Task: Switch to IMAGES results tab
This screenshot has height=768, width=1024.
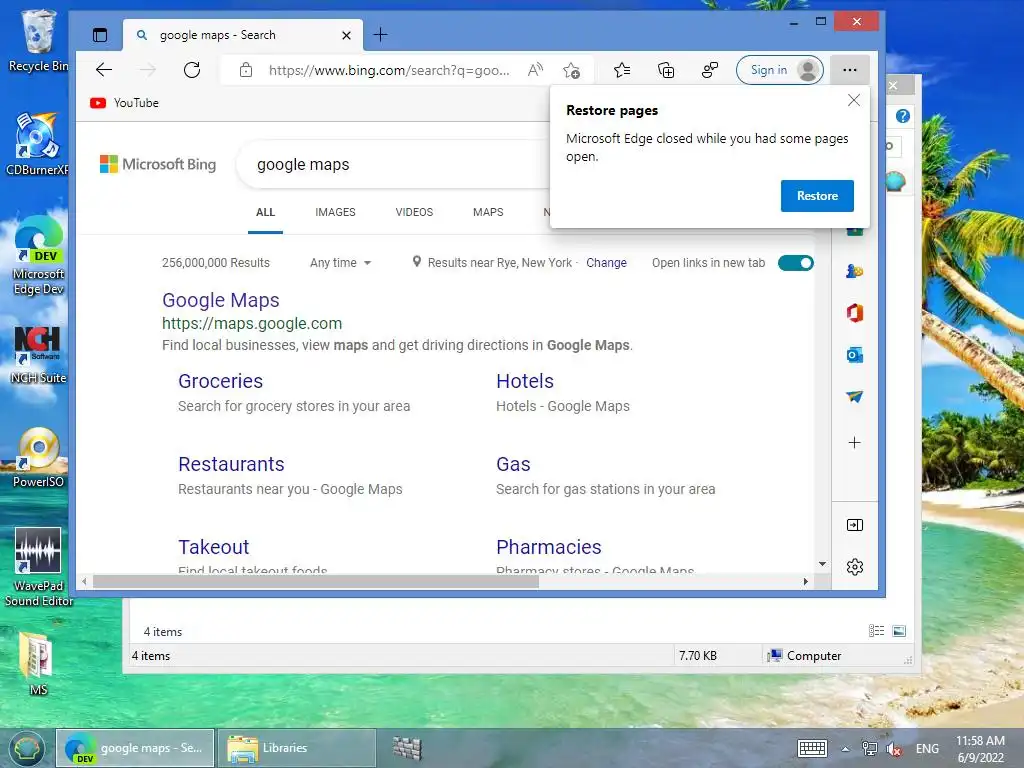Action: click(x=335, y=212)
